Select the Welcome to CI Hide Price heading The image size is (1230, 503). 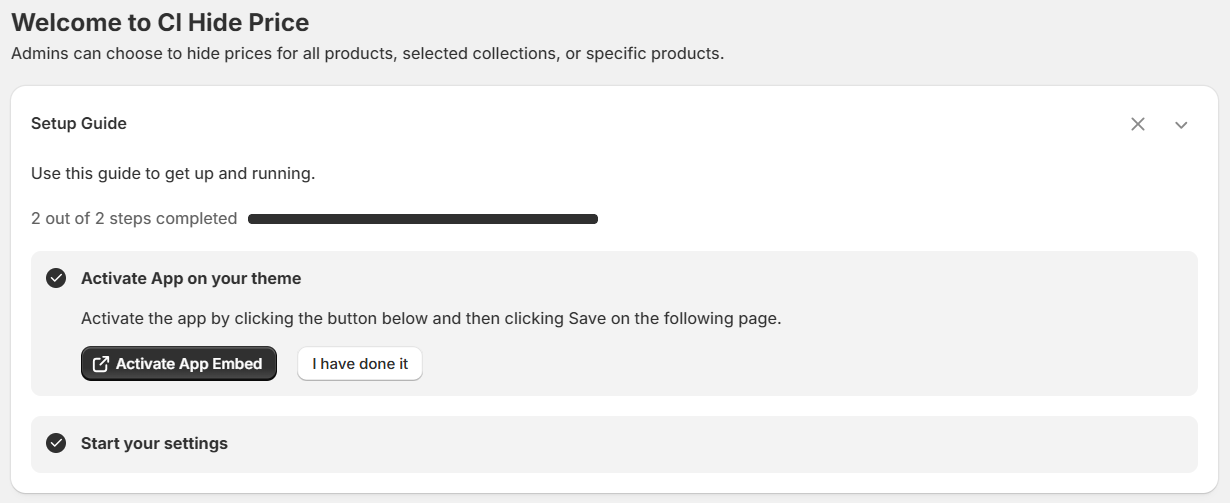coord(160,22)
